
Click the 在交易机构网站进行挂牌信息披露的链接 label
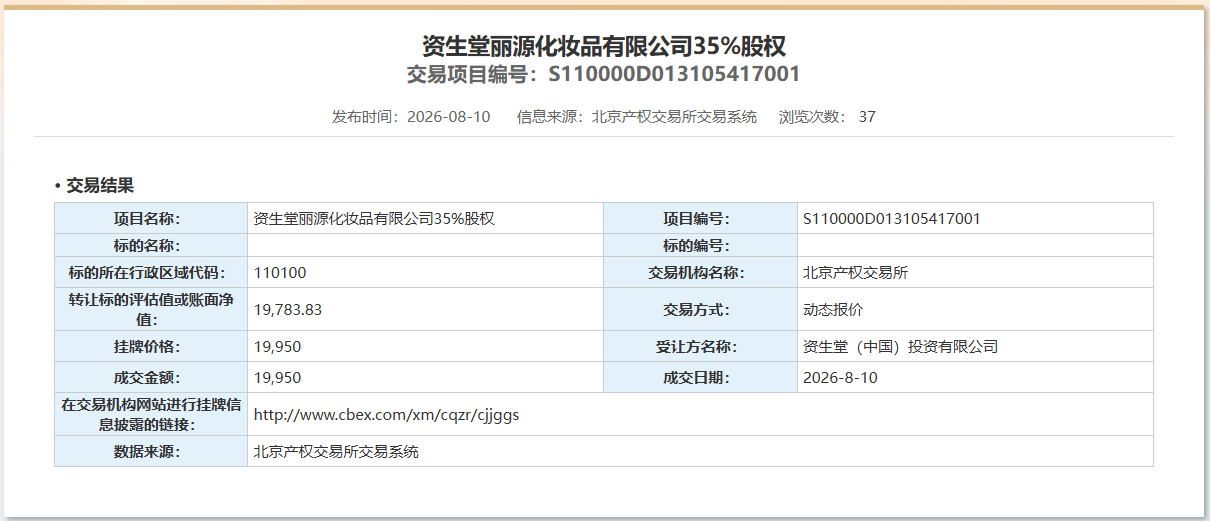click(x=151, y=414)
